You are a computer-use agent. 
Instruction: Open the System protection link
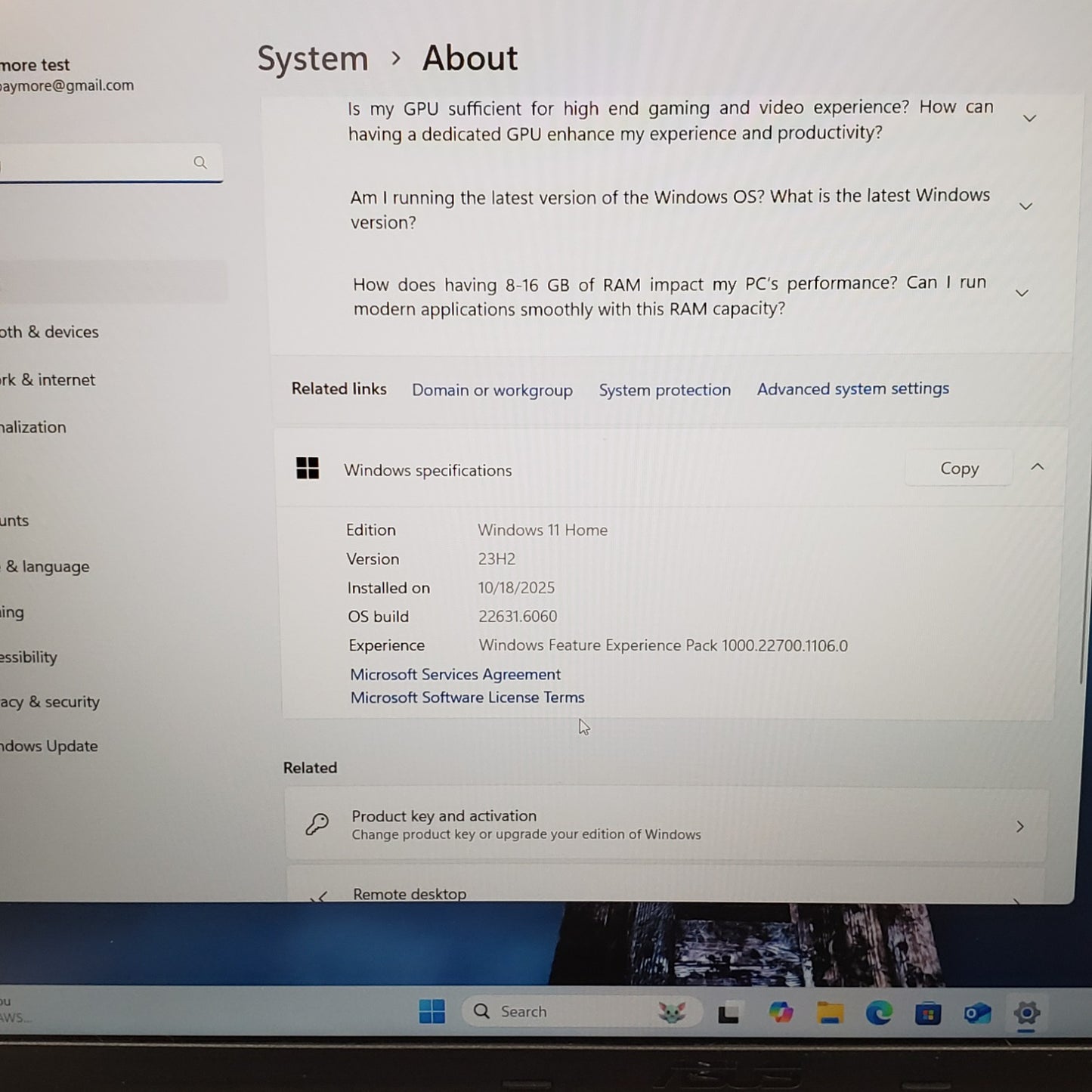pyautogui.click(x=664, y=390)
